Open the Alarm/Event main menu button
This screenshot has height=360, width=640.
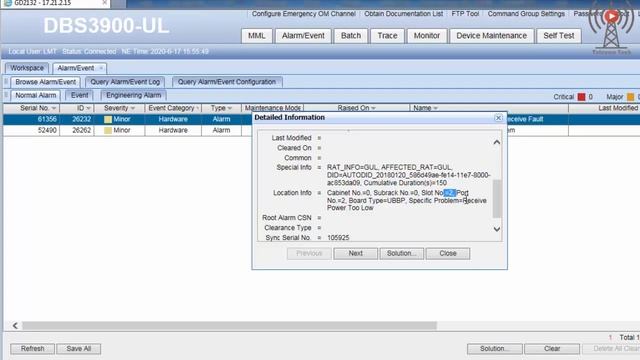tap(303, 36)
